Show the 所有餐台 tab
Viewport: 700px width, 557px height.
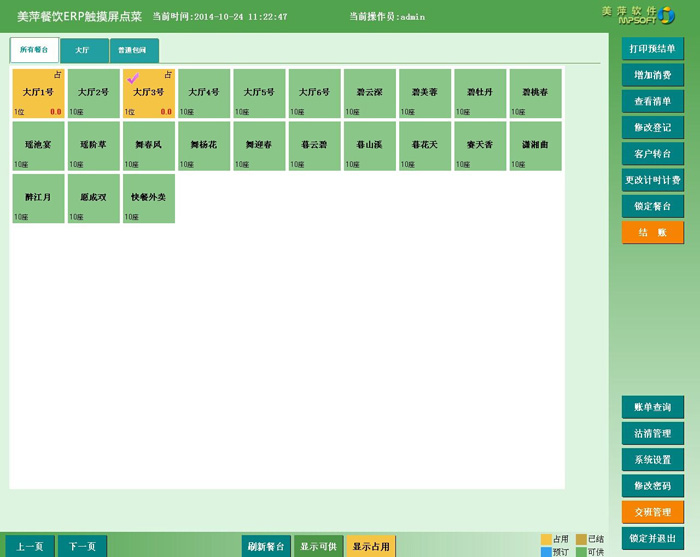[x=34, y=50]
